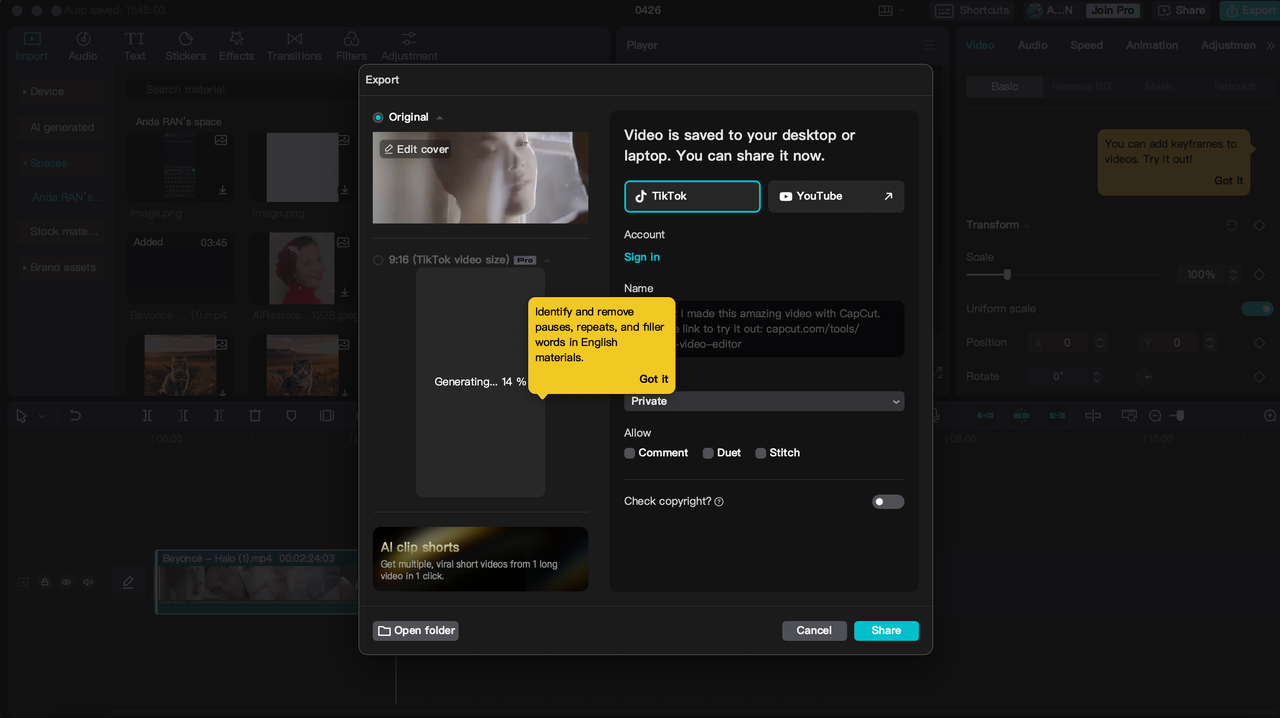The width and height of the screenshot is (1280, 718).
Task: Lock the main video track
Action: click(x=45, y=582)
